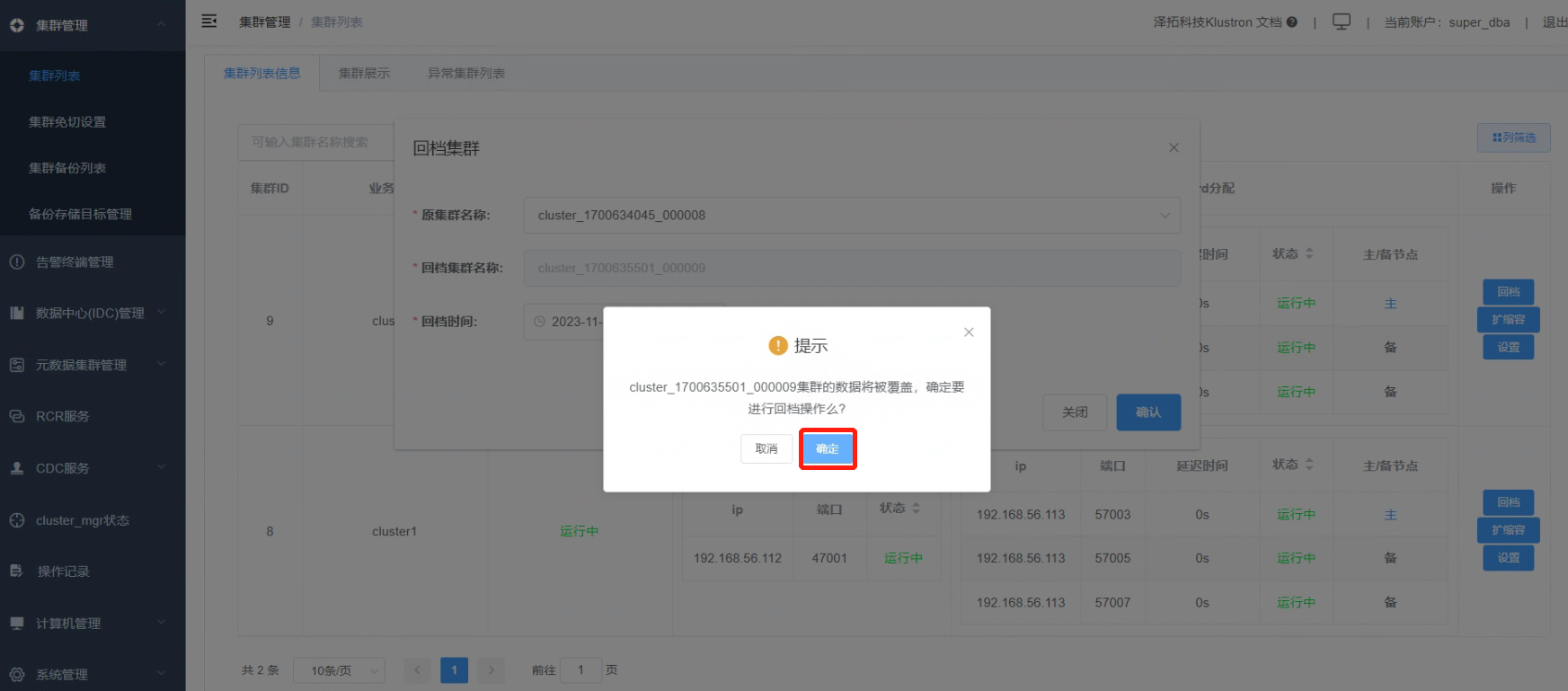Expand 数据中心(IDC)管理 sidebar menu
Viewport: 1568px width, 691px height.
point(93,313)
